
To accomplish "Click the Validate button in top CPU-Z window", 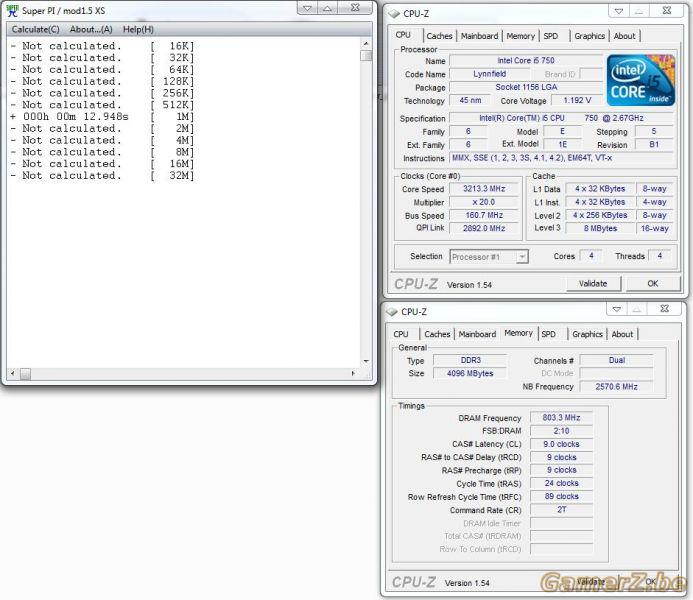I will pos(593,284).
